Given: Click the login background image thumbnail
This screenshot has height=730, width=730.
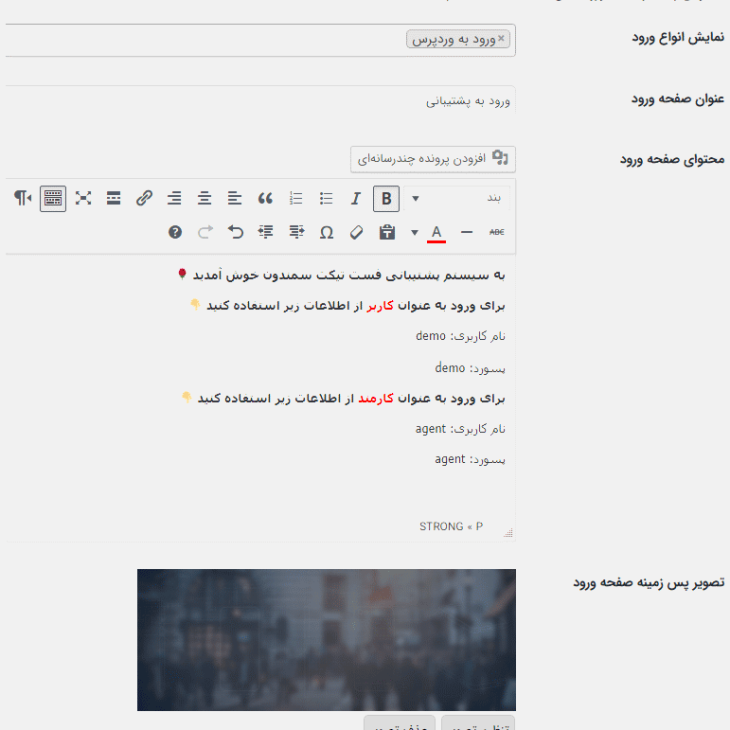Looking at the screenshot, I should pyautogui.click(x=326, y=639).
